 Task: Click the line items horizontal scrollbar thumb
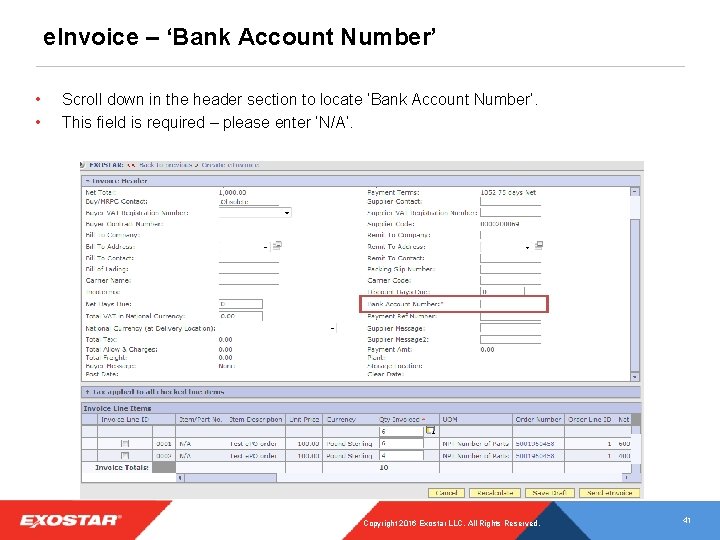click(231, 478)
